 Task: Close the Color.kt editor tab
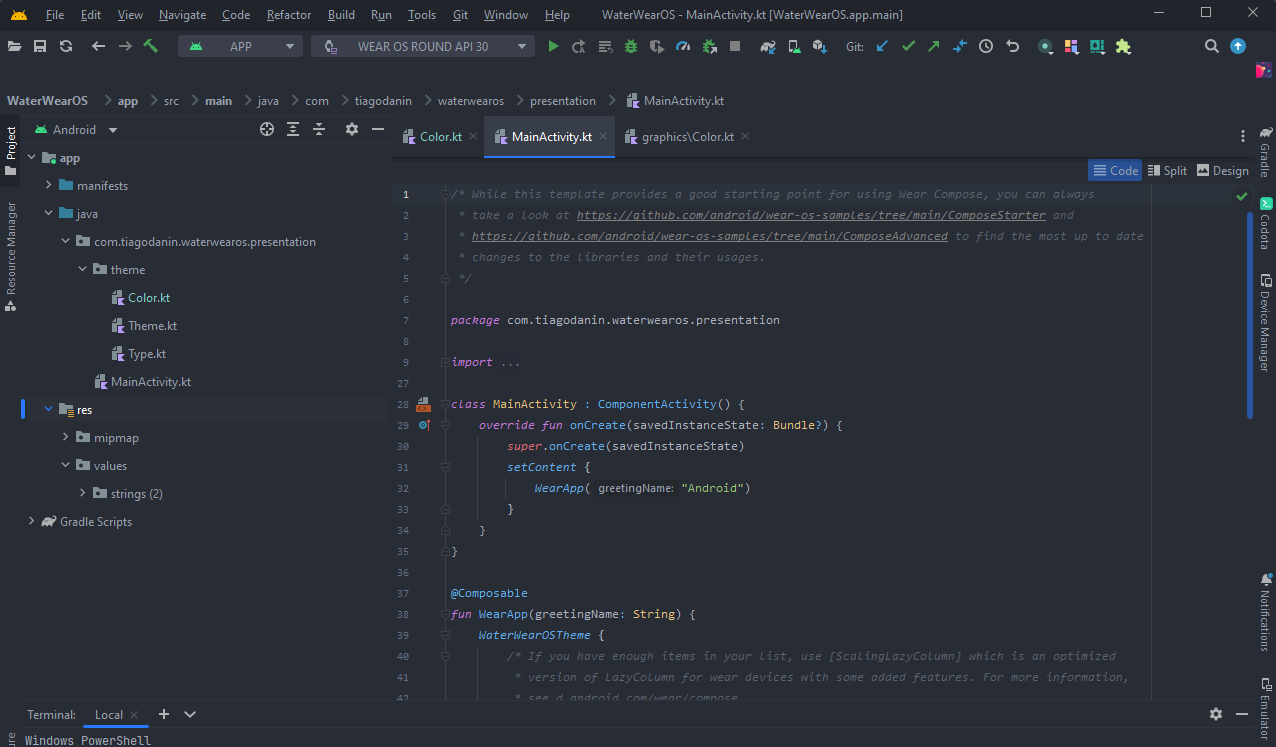pos(473,137)
